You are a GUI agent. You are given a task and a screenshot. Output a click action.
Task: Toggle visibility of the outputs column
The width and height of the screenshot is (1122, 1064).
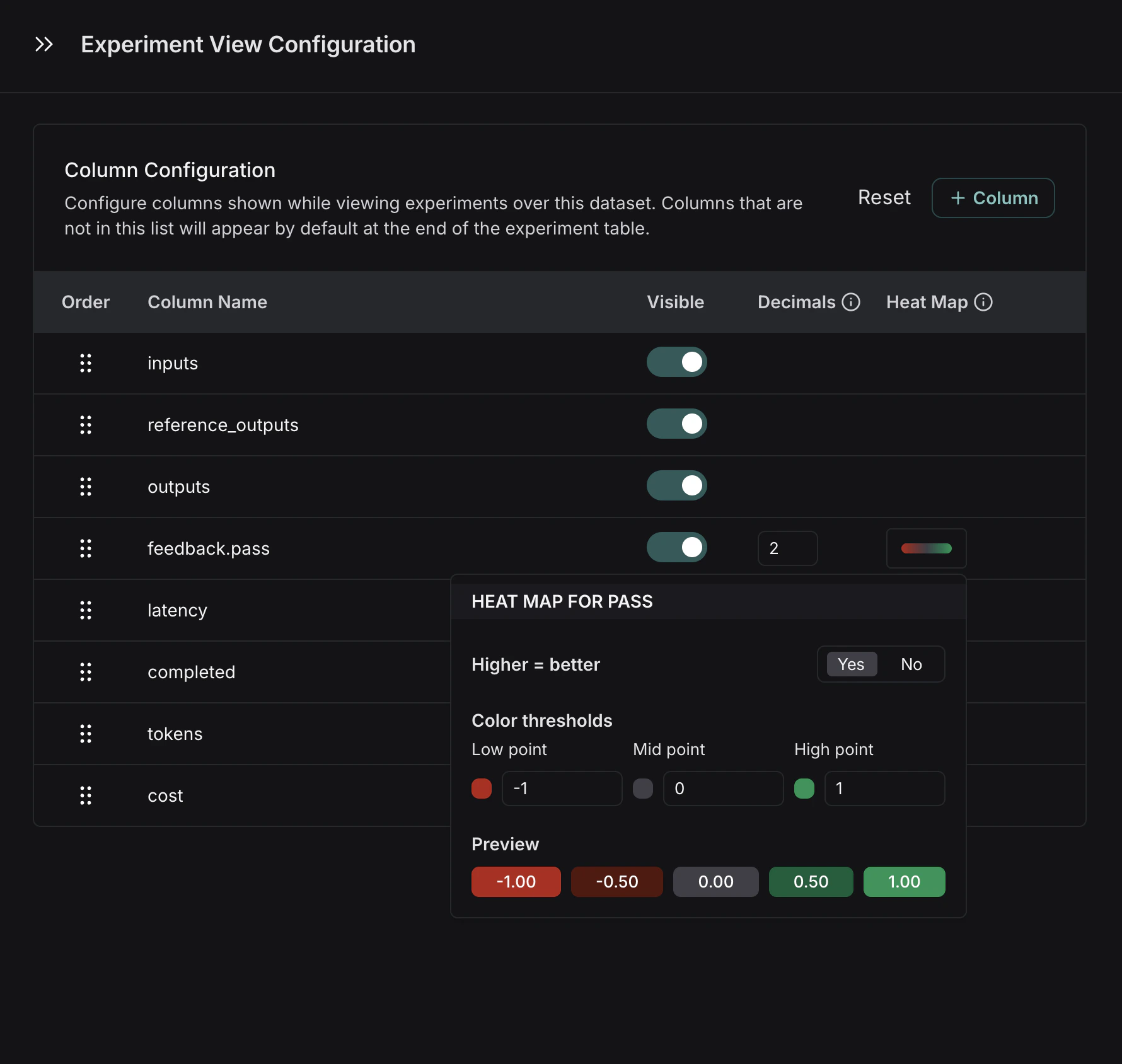(x=676, y=485)
